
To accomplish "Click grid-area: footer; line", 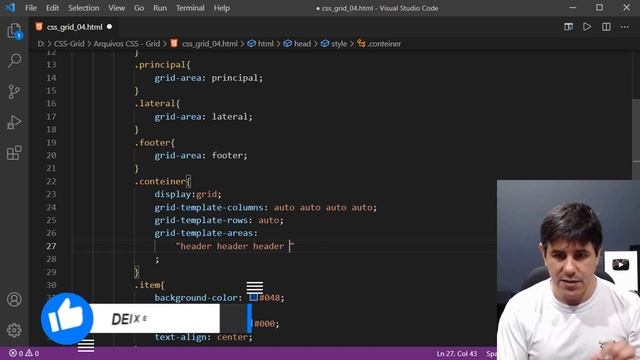I will (x=200, y=156).
